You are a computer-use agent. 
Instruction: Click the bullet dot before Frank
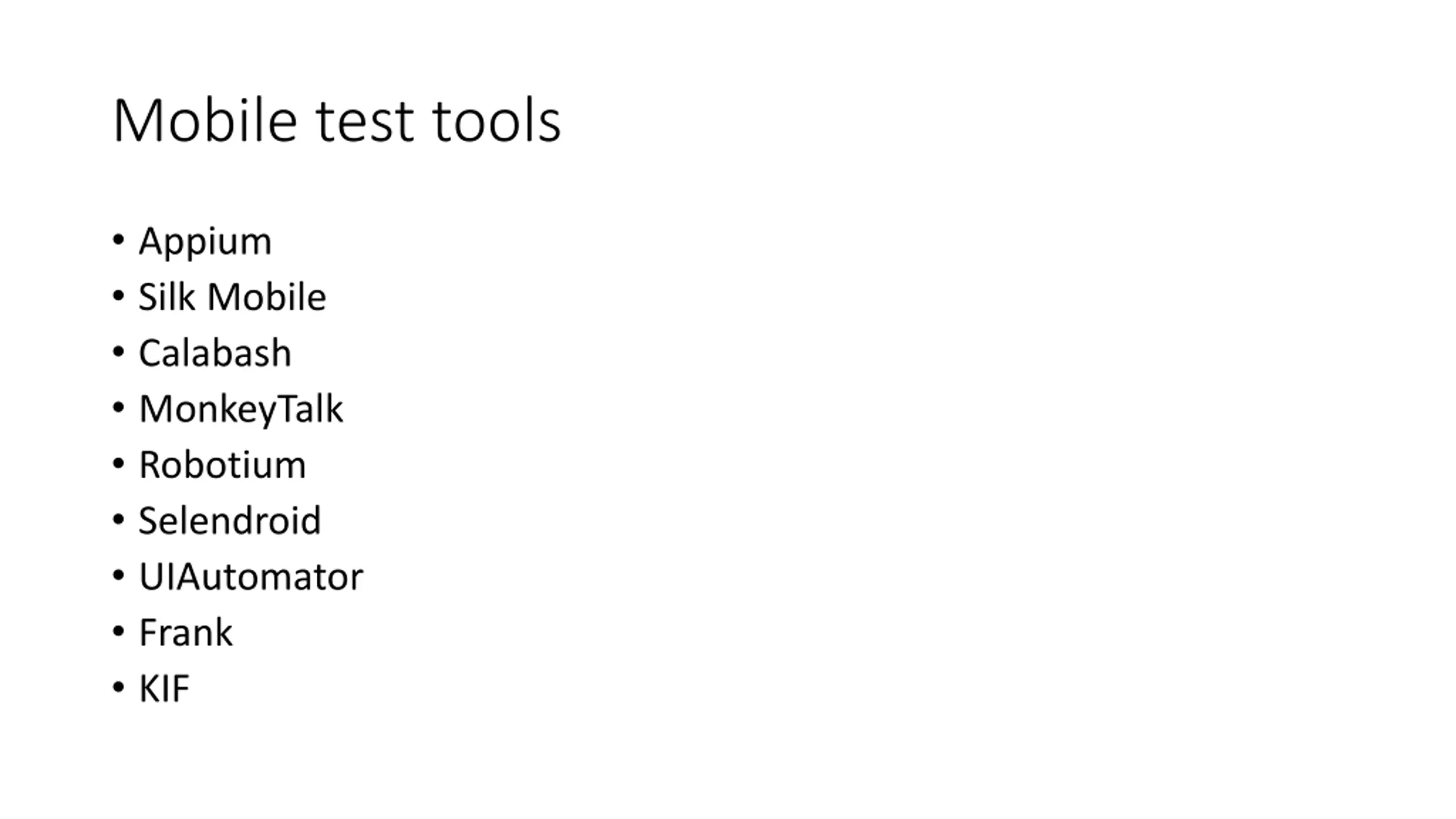pos(118,631)
